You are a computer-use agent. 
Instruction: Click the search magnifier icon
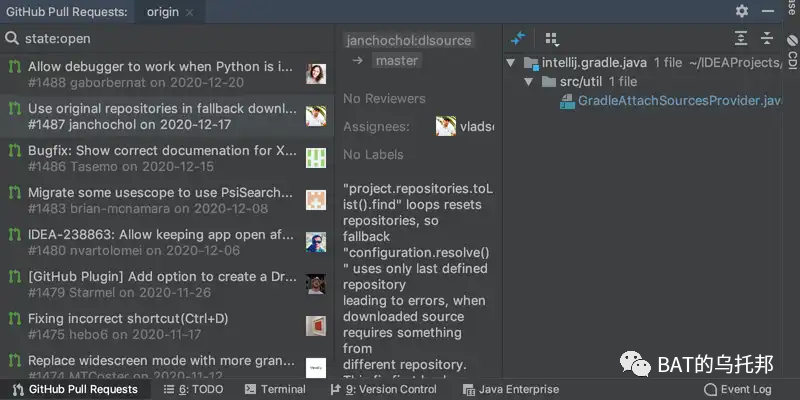12,38
